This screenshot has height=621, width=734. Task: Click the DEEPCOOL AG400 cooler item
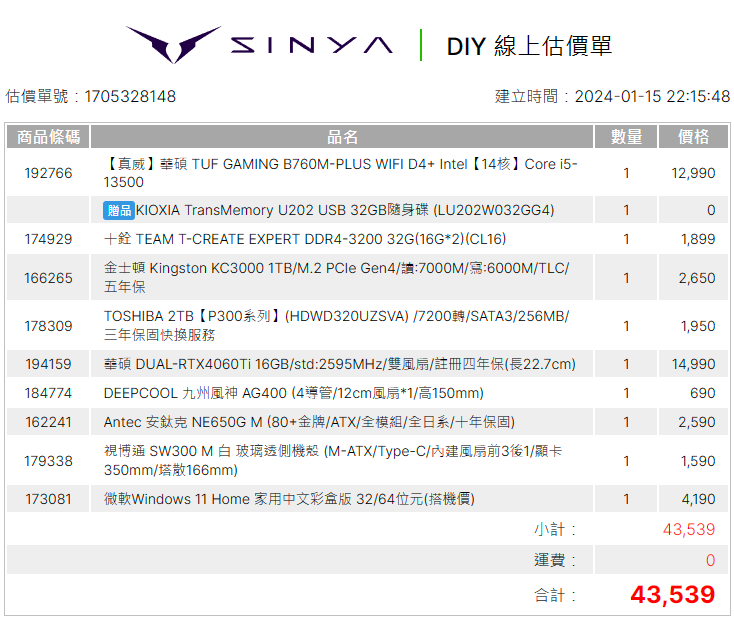click(294, 393)
